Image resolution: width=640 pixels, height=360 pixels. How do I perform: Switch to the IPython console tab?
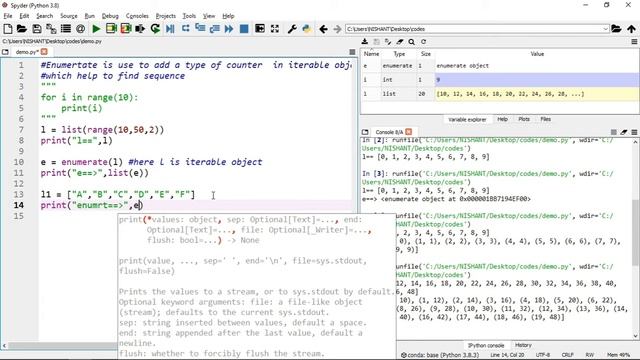coord(486,345)
